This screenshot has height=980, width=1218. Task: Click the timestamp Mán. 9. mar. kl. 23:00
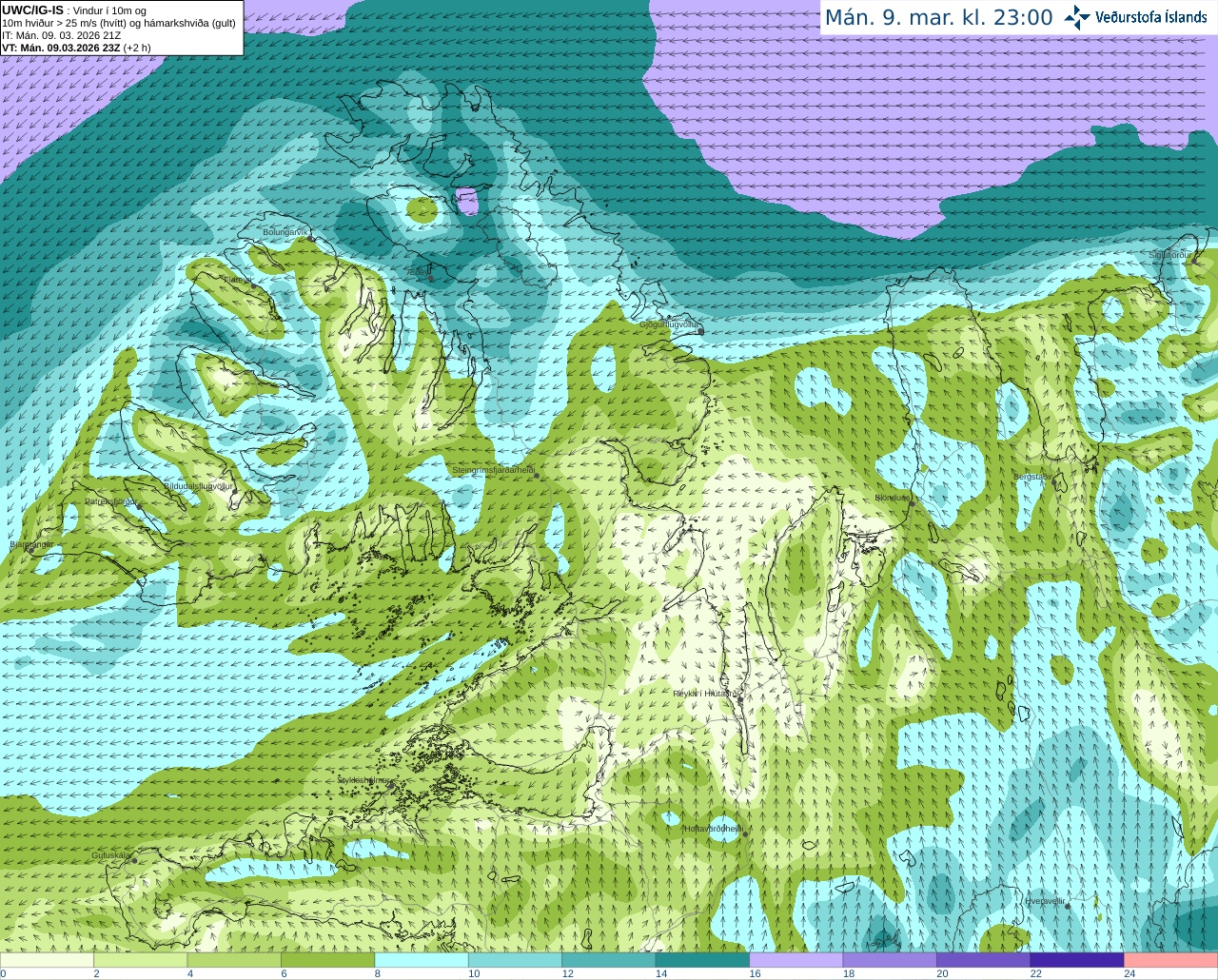tap(938, 18)
